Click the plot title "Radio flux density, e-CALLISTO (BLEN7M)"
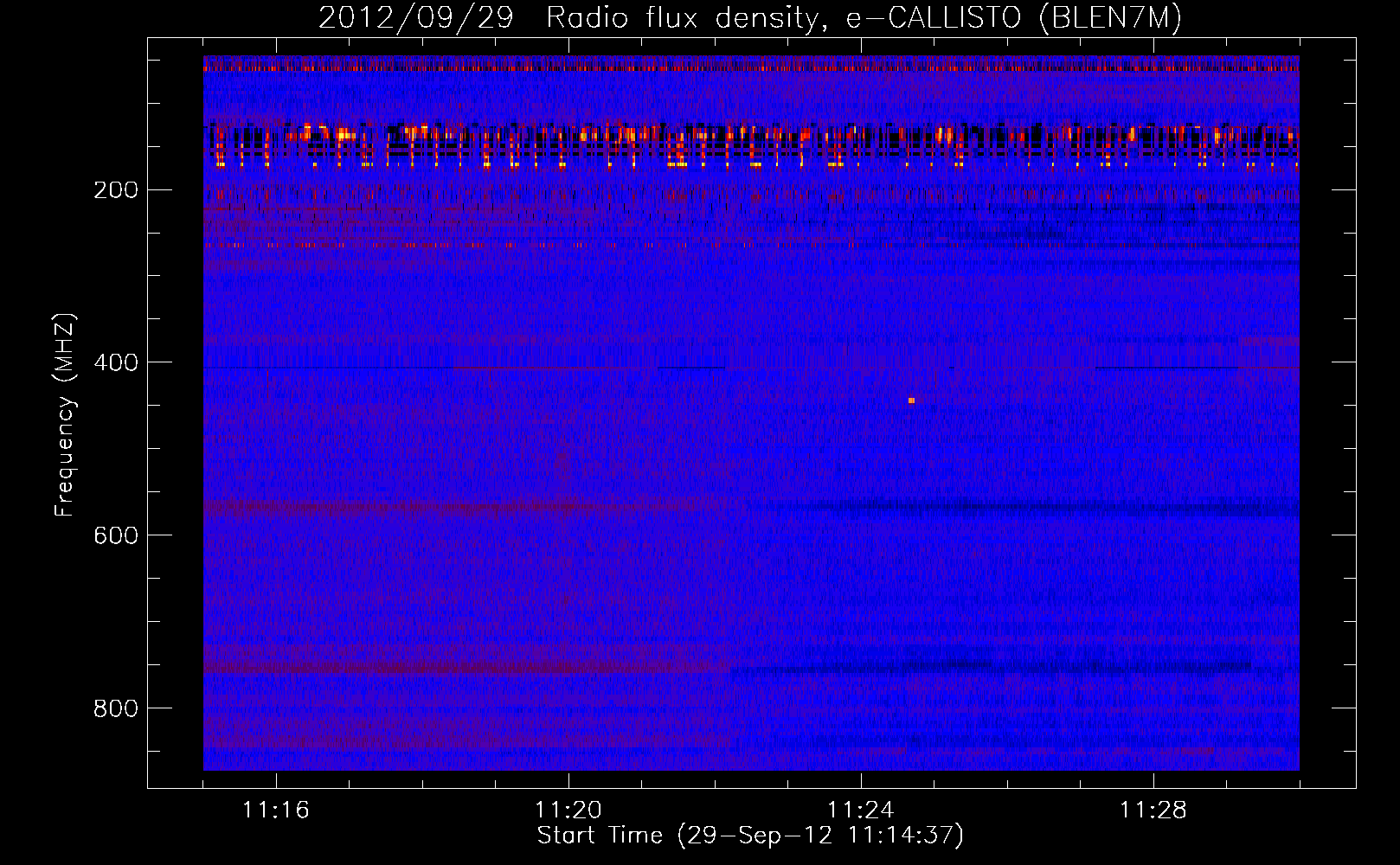1400x865 pixels. [x=864, y=17]
